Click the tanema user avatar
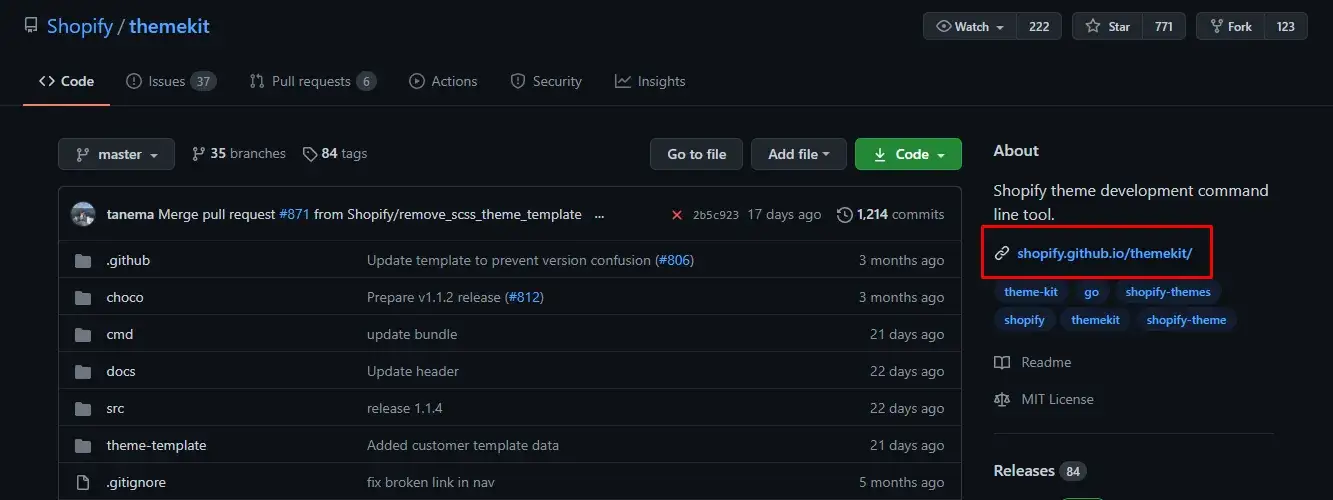This screenshot has width=1333, height=500. coord(83,214)
